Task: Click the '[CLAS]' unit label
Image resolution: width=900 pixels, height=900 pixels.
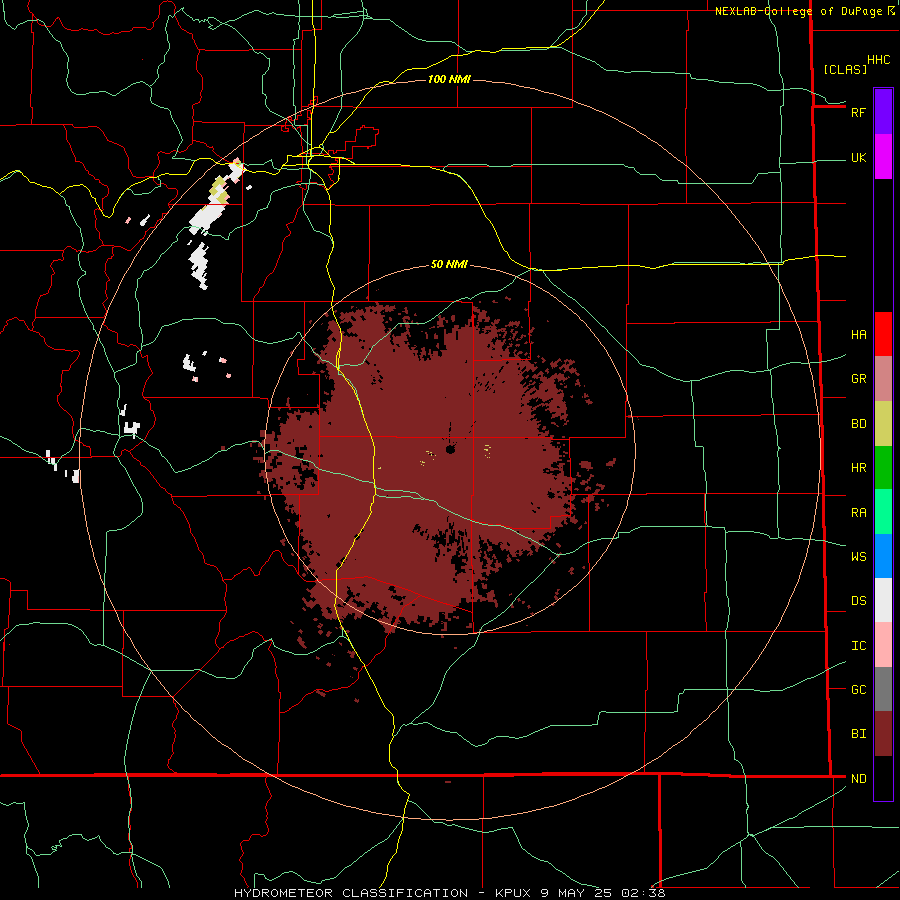Action: (x=845, y=69)
